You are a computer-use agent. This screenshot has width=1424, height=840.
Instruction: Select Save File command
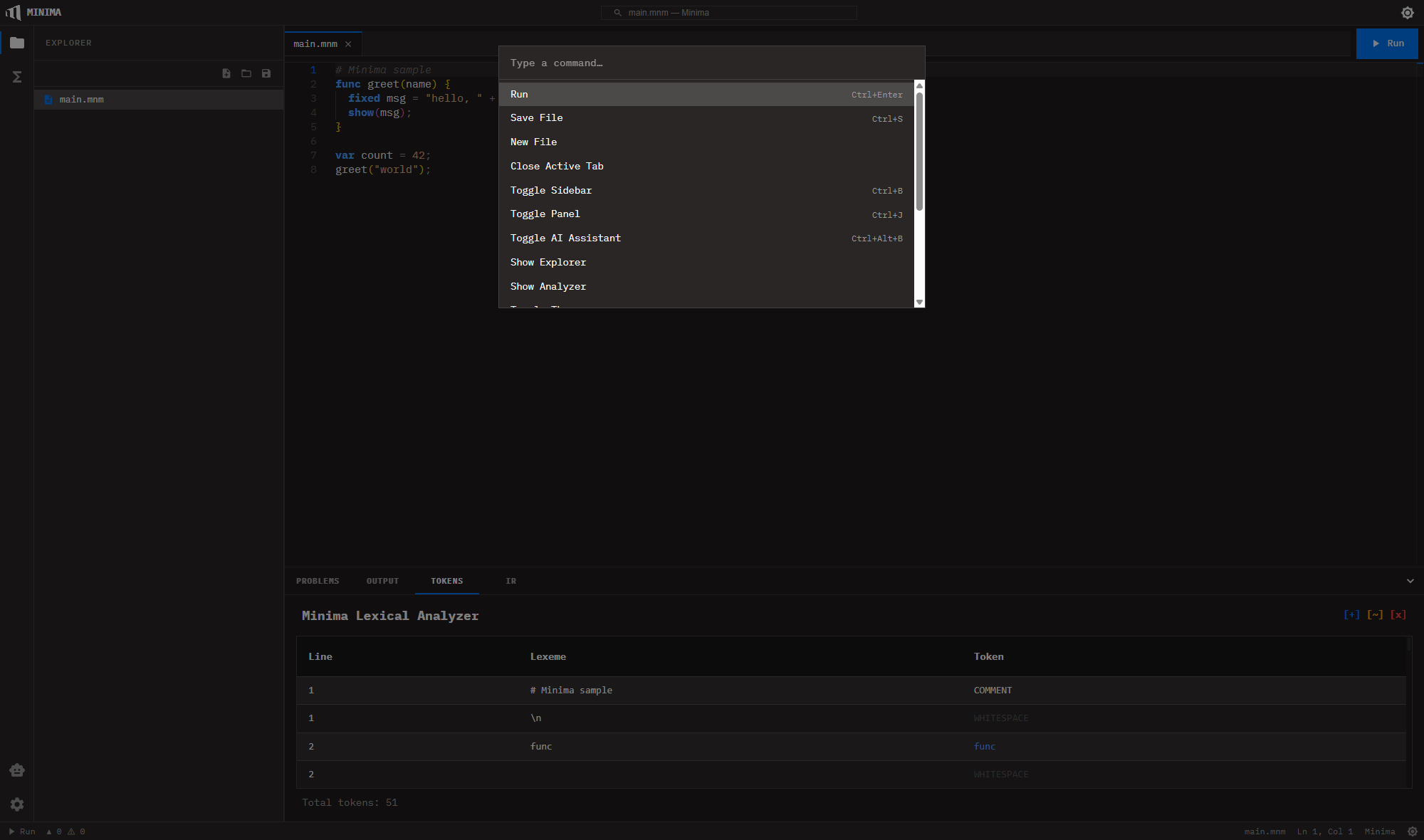(x=706, y=118)
